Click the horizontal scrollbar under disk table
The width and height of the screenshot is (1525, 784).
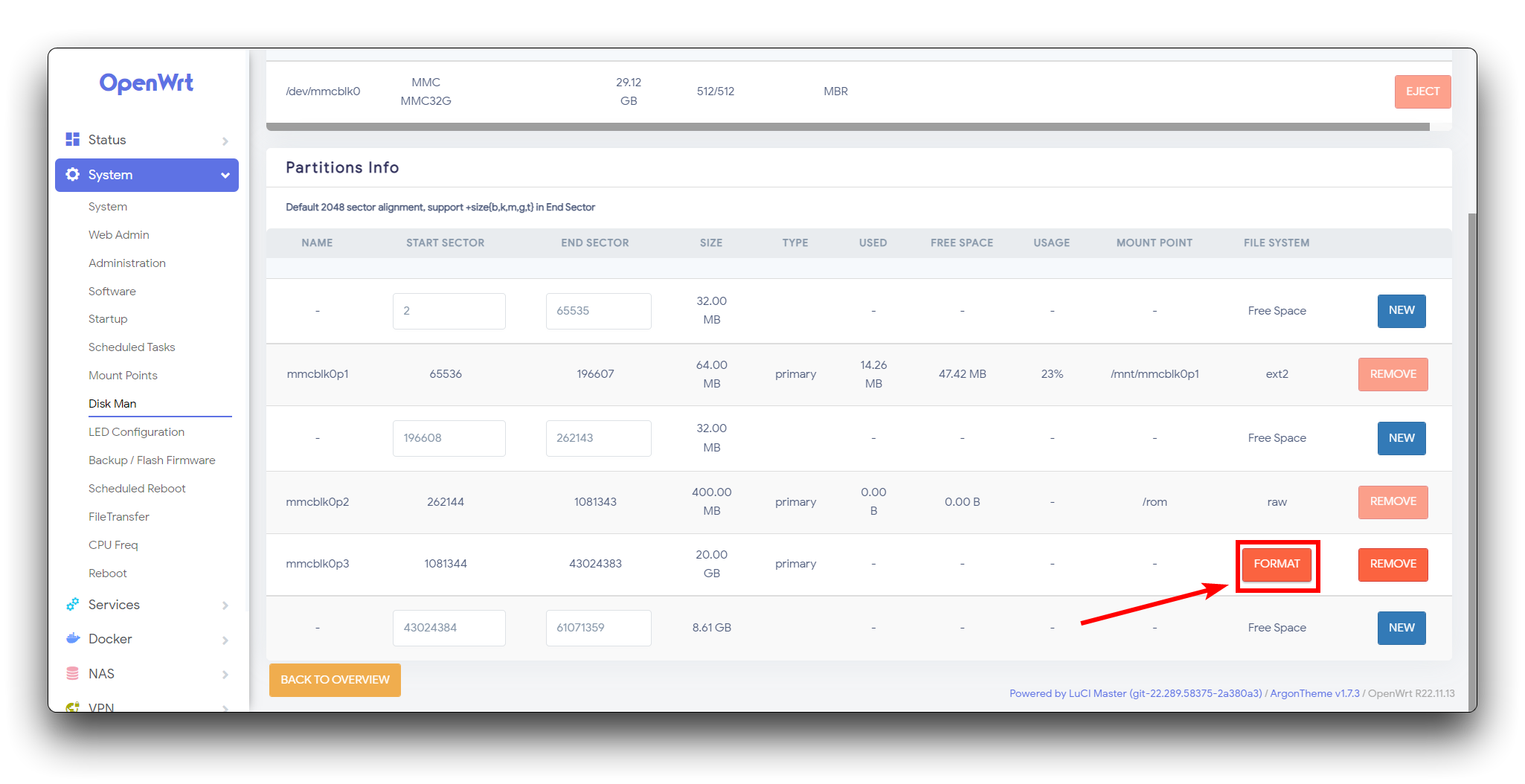tap(848, 127)
